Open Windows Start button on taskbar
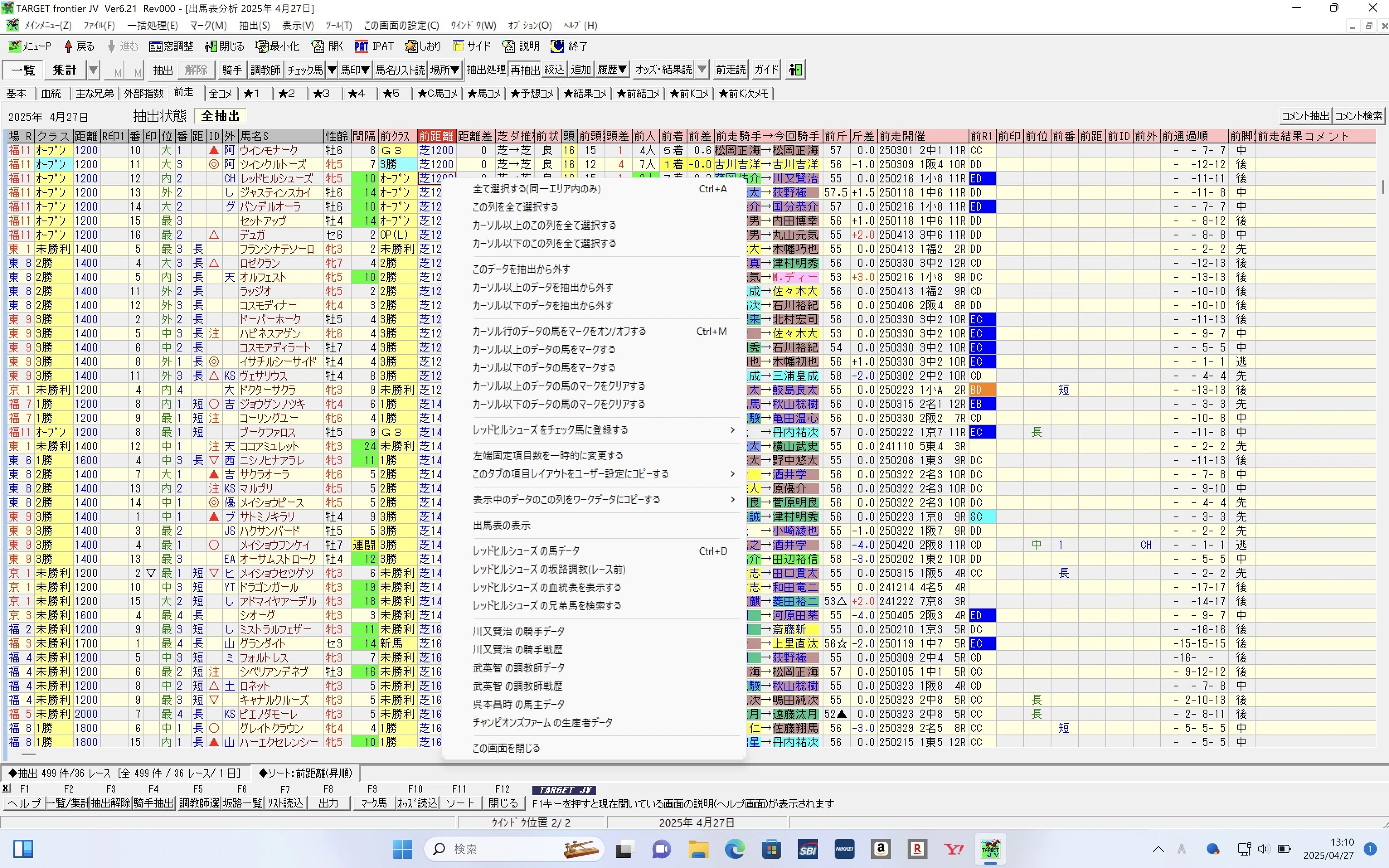This screenshot has height=868, width=1389. point(403,849)
